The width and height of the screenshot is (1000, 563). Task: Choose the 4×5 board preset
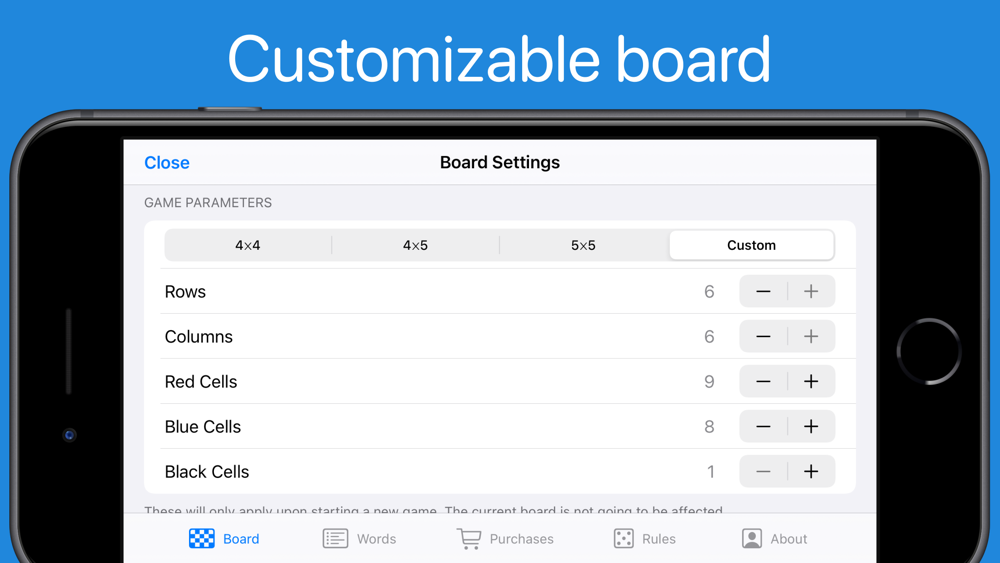pyautogui.click(x=415, y=245)
